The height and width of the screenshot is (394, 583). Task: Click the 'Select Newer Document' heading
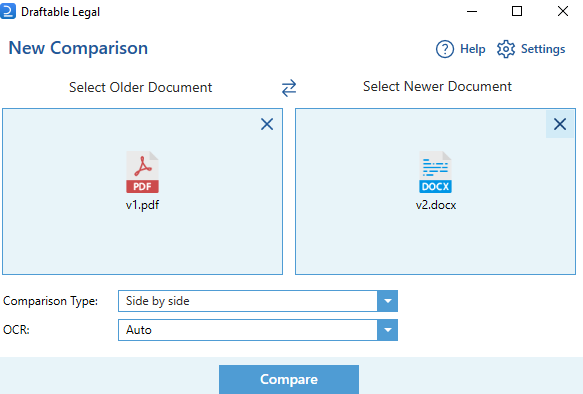pos(437,87)
